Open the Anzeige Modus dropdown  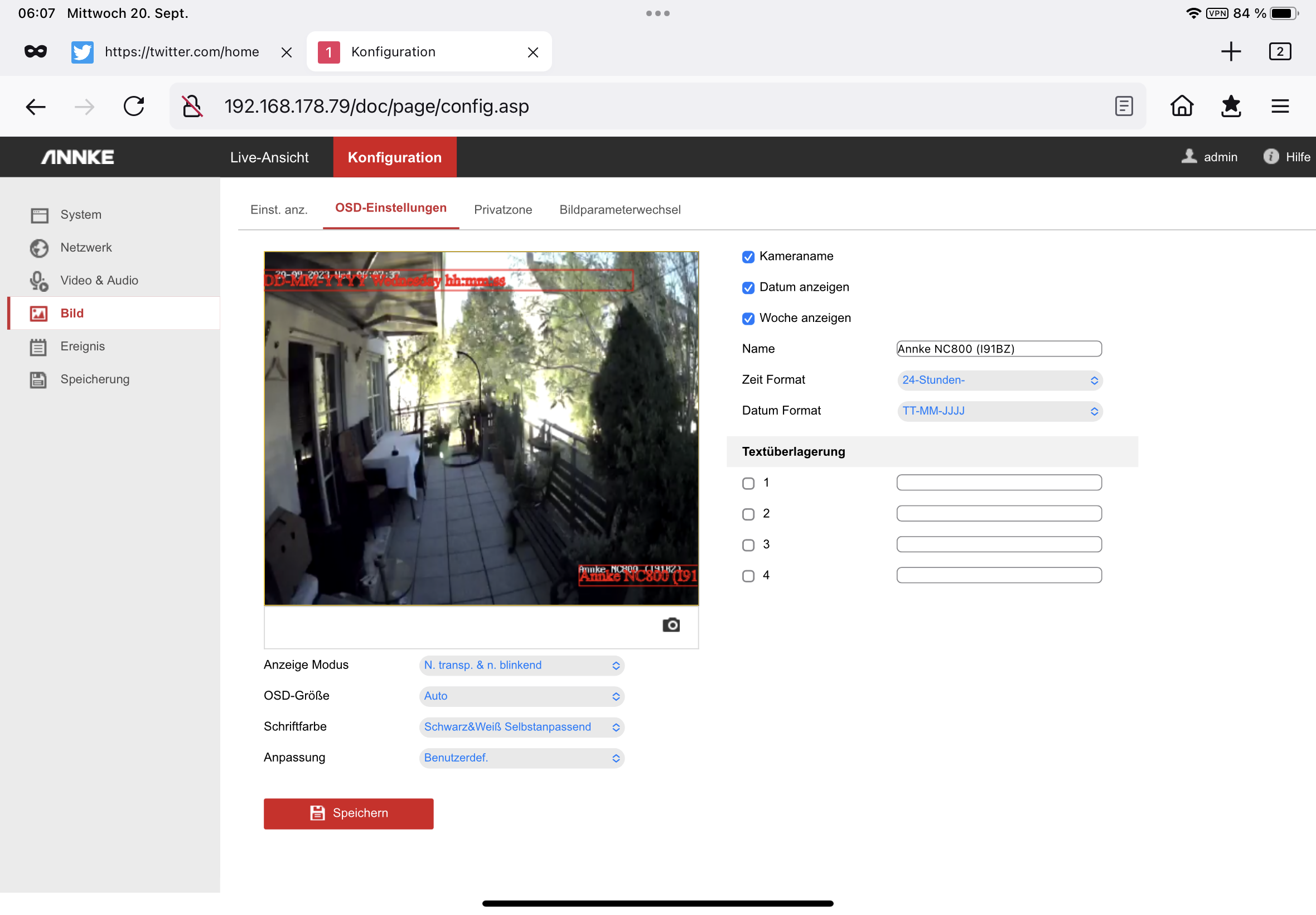pos(521,665)
